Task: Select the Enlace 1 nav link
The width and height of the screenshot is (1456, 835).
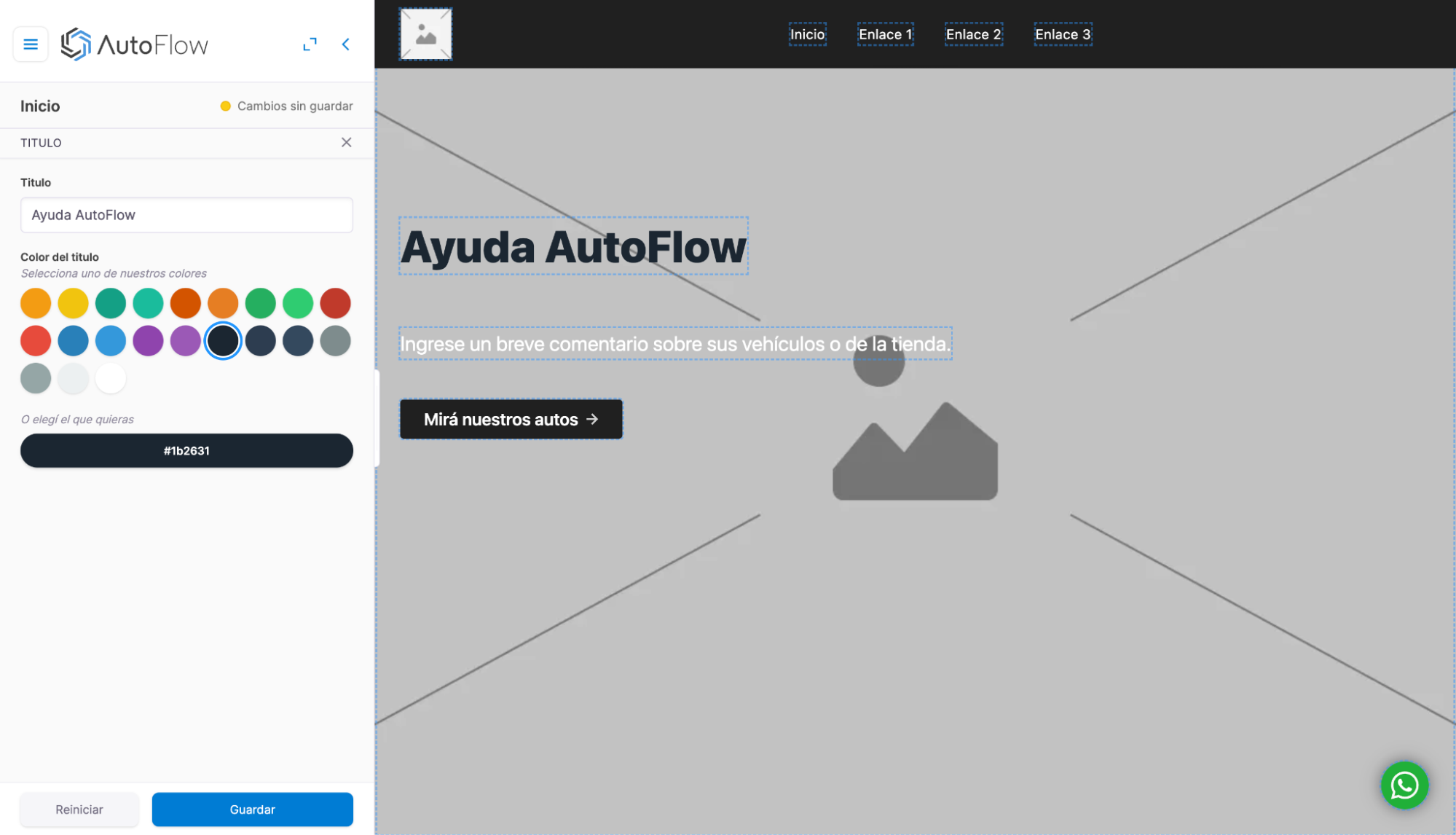Action: tap(886, 34)
